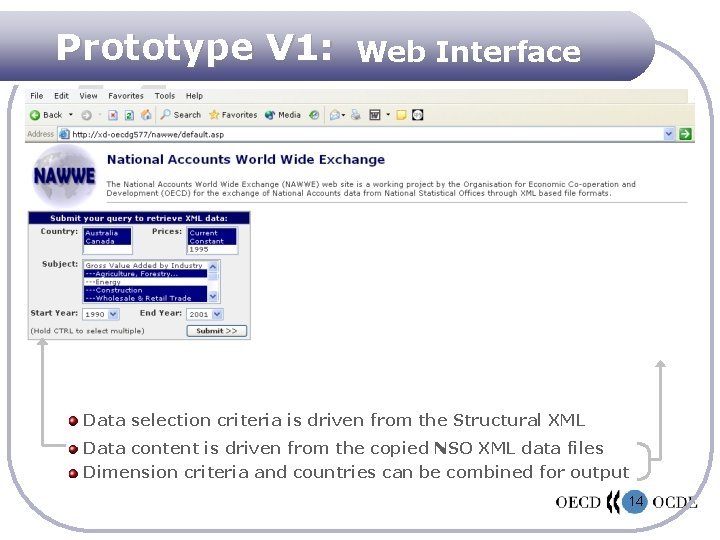Select Gross Value Added by Industry
Image resolution: width=720 pixels, height=540 pixels.
(146, 265)
